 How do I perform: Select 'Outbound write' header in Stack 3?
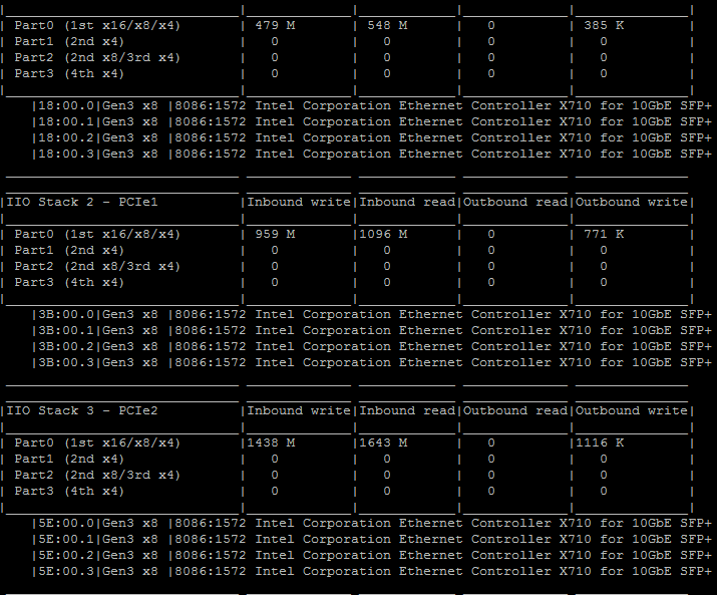(x=631, y=411)
